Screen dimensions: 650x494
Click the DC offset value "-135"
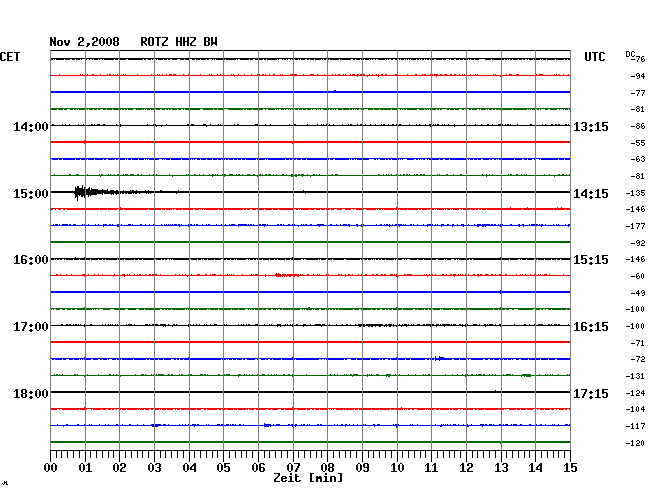635,193
